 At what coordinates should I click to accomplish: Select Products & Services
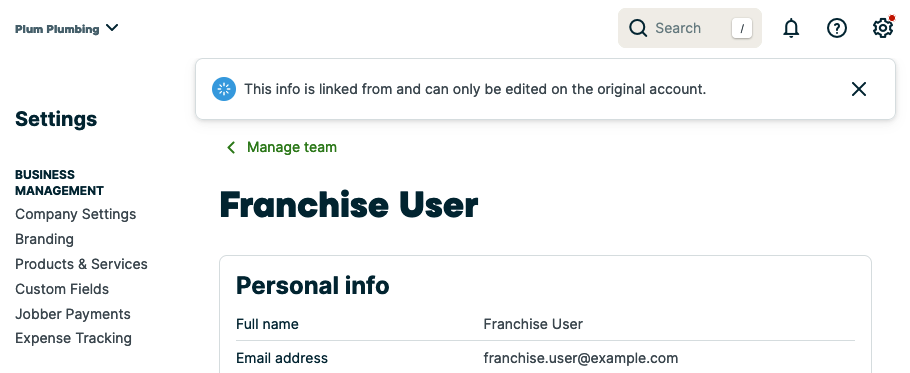(81, 264)
